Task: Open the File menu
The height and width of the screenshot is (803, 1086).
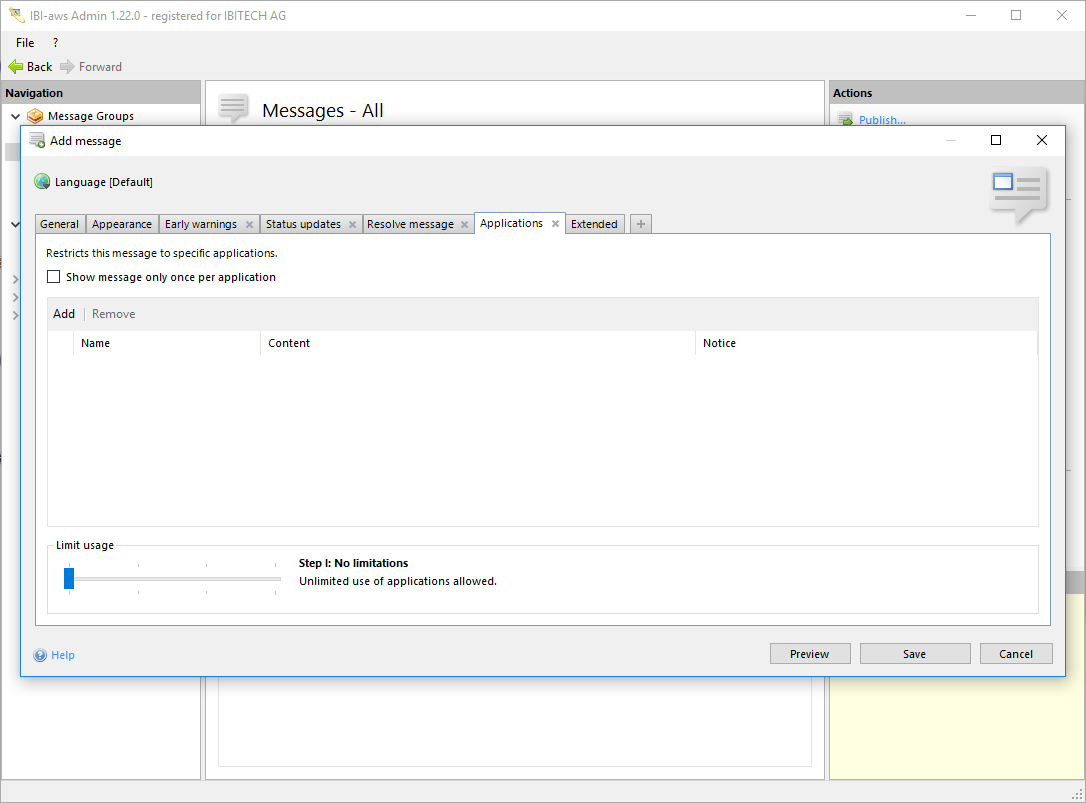Action: 25,43
